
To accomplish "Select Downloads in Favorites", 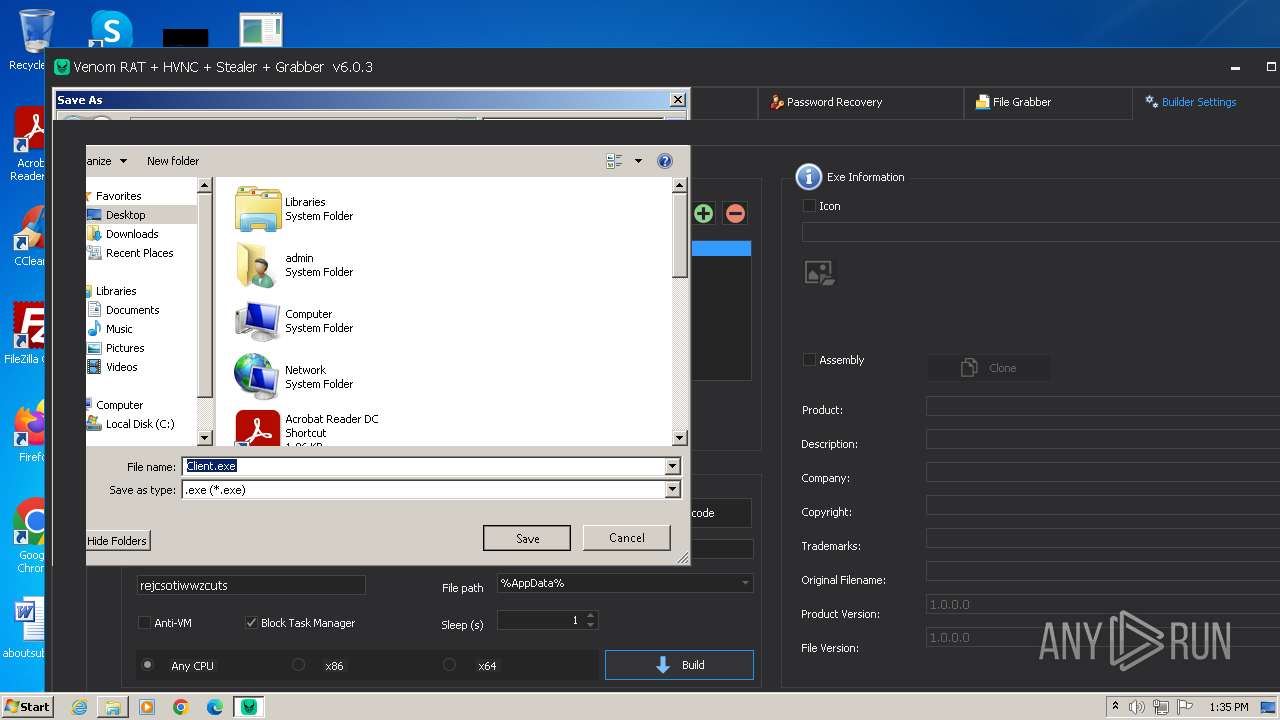I will (132, 234).
